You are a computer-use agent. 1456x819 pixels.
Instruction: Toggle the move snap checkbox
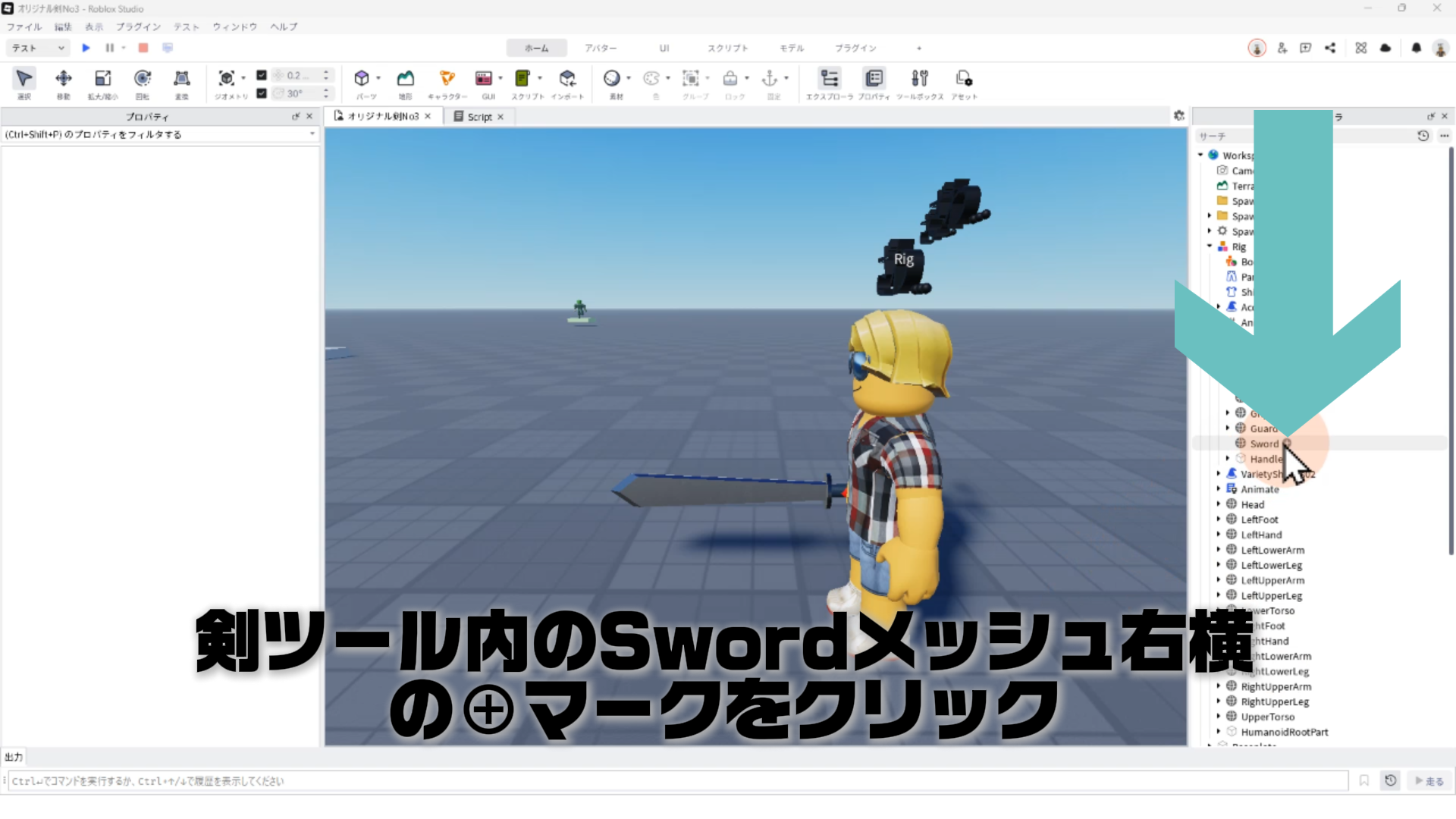coord(262,75)
